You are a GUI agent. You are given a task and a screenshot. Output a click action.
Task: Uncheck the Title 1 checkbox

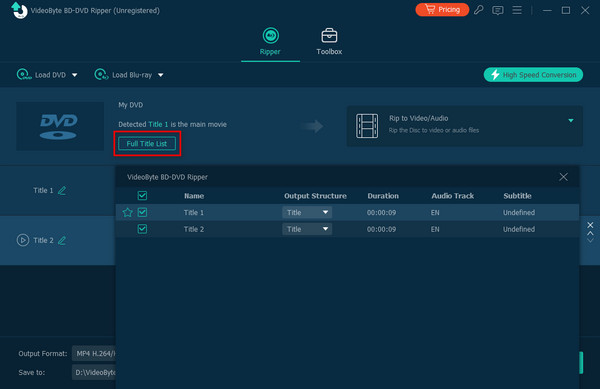(142, 212)
